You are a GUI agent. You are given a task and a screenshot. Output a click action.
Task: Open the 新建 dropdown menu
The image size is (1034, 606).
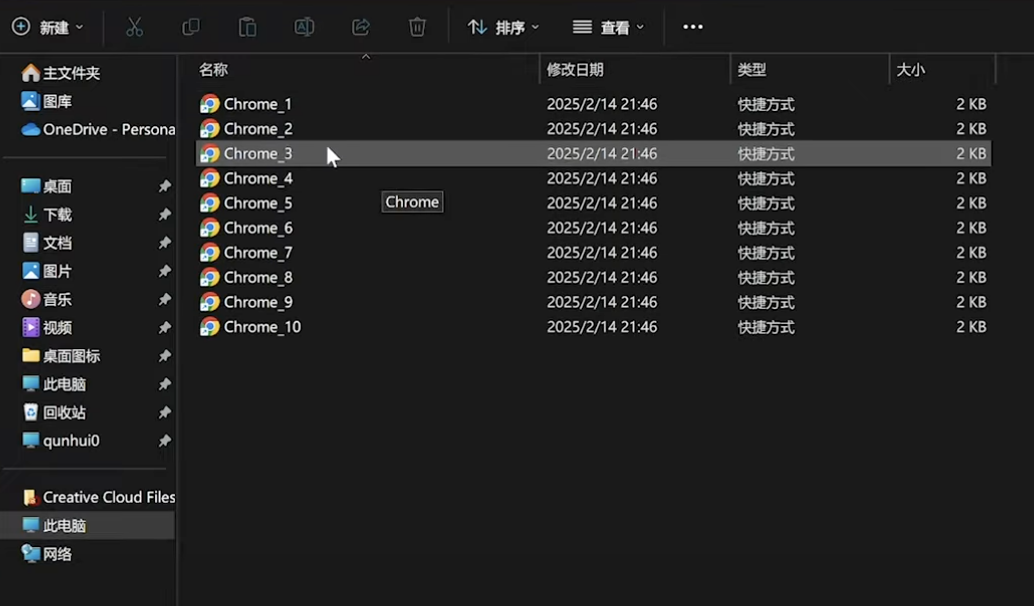pyautogui.click(x=48, y=27)
